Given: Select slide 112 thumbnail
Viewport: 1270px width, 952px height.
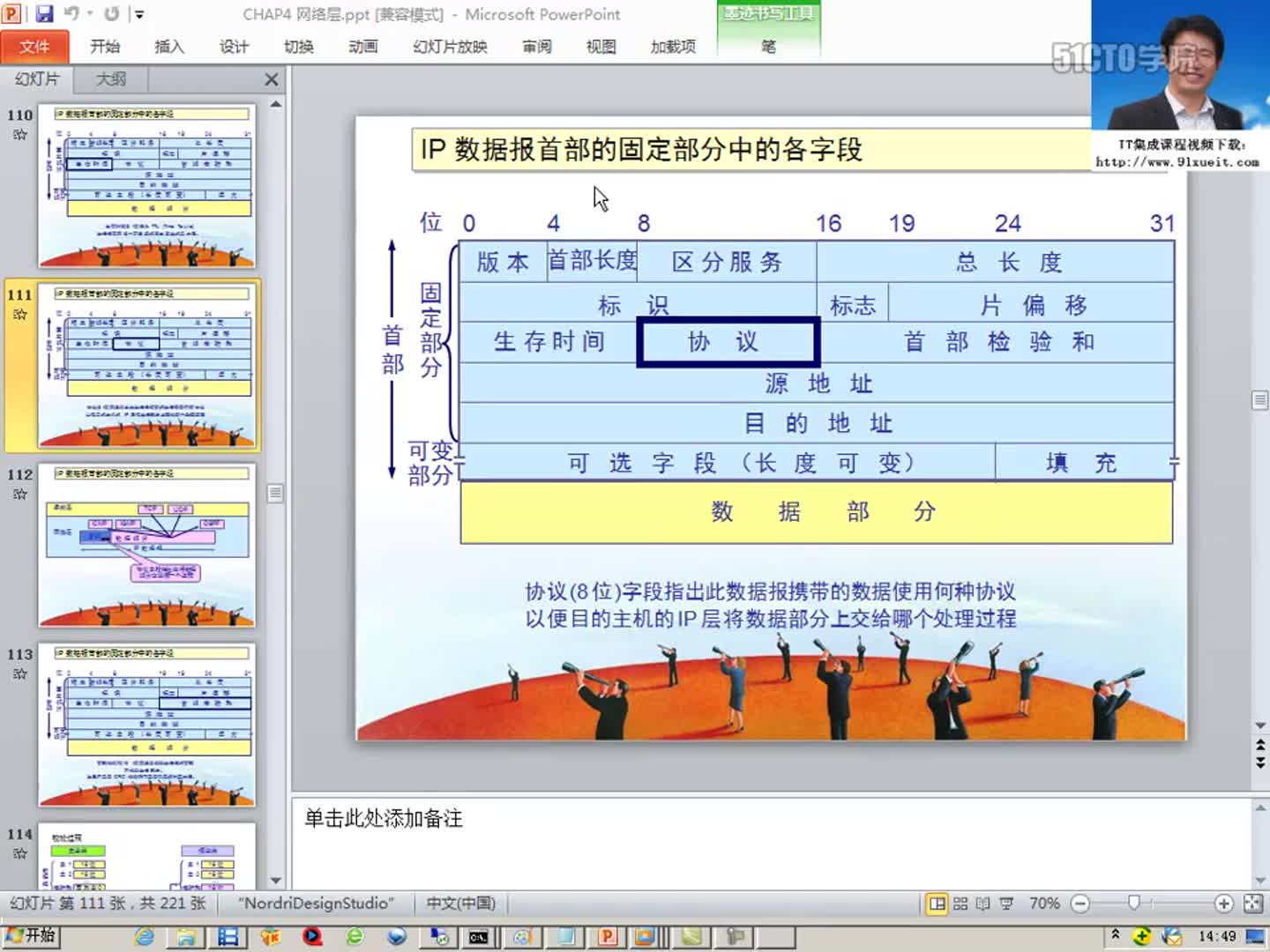Looking at the screenshot, I should [146, 545].
